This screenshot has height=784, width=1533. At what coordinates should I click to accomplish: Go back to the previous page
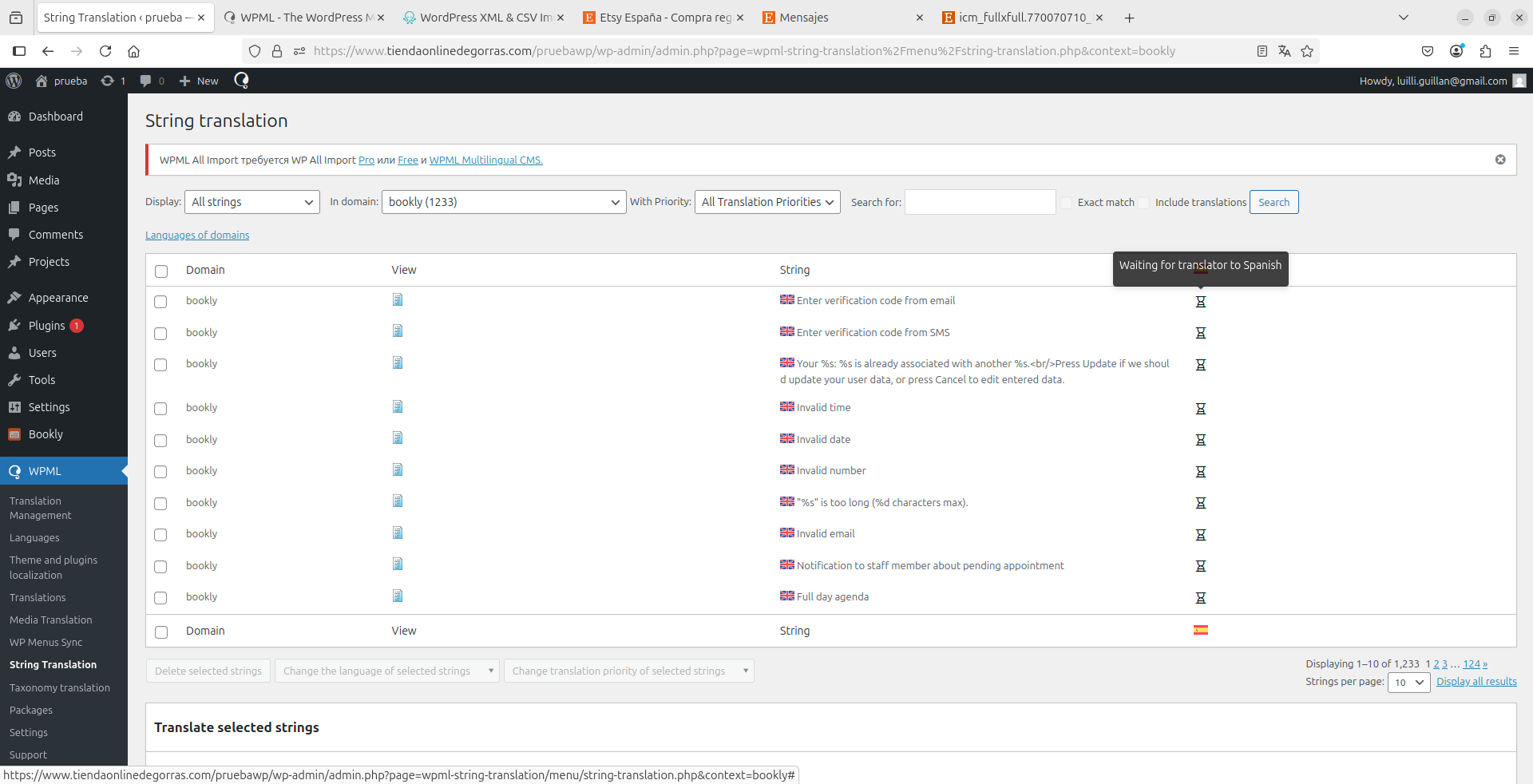48,51
